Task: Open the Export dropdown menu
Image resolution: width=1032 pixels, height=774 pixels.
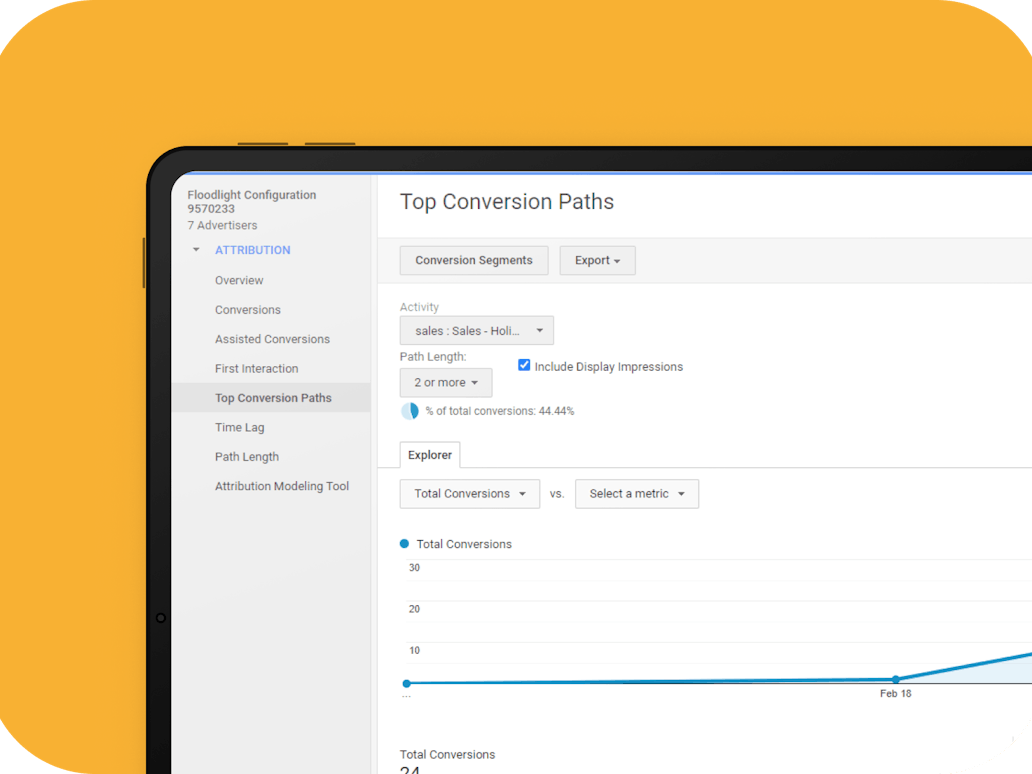Action: click(597, 260)
